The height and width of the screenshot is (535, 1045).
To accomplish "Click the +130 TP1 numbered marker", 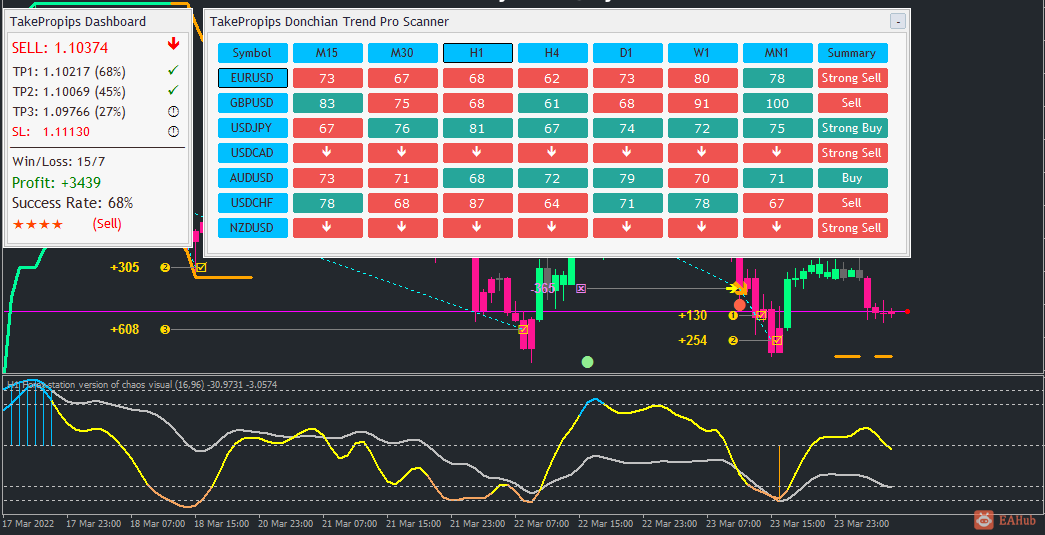I will point(734,315).
